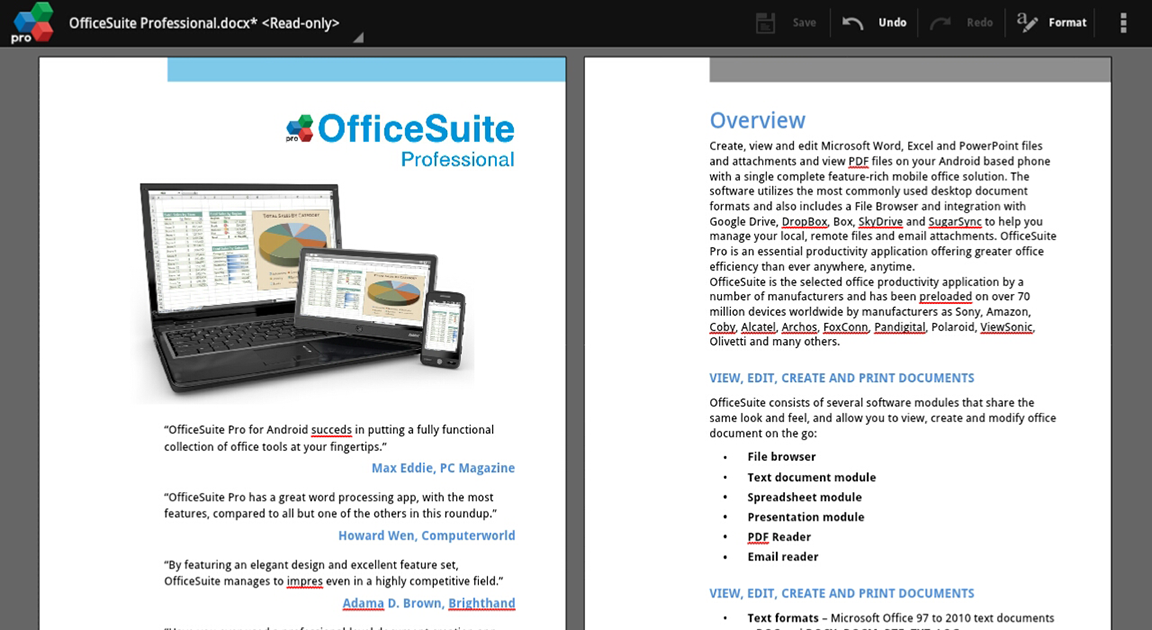Screen dimensions: 1152x630
Task: Click the underlined word SugarSync
Action: tap(954, 221)
